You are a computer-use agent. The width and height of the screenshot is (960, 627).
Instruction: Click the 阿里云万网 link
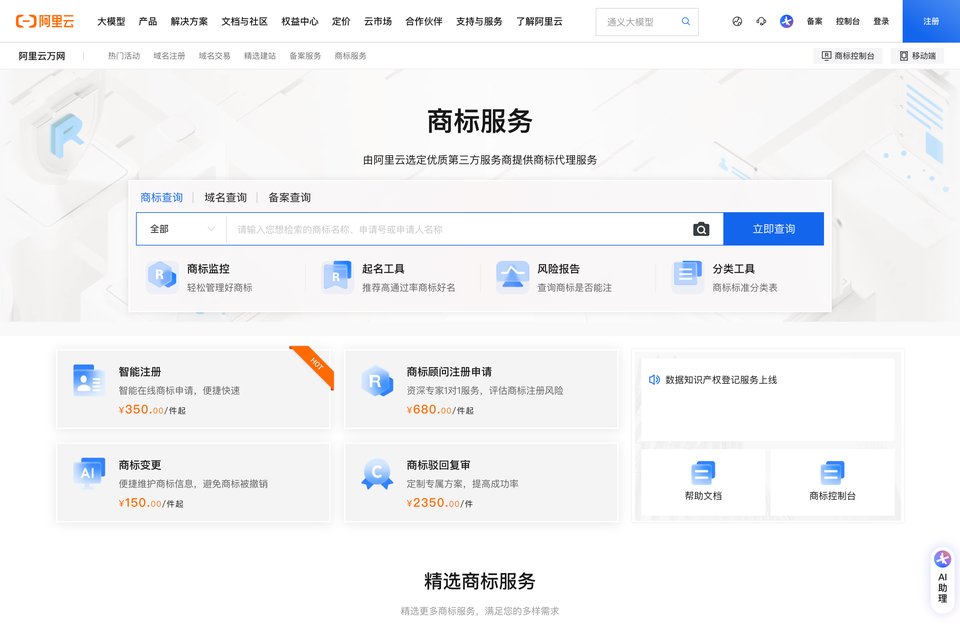pos(42,56)
